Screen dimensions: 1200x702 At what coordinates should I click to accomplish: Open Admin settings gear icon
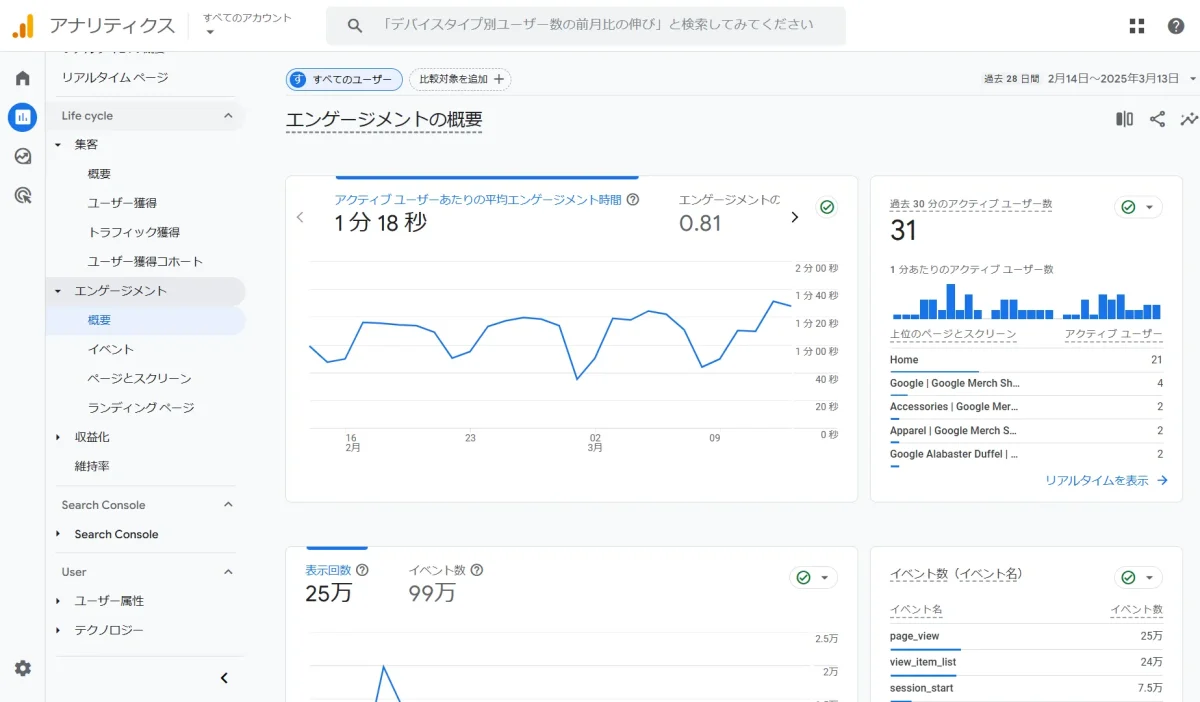(22, 668)
